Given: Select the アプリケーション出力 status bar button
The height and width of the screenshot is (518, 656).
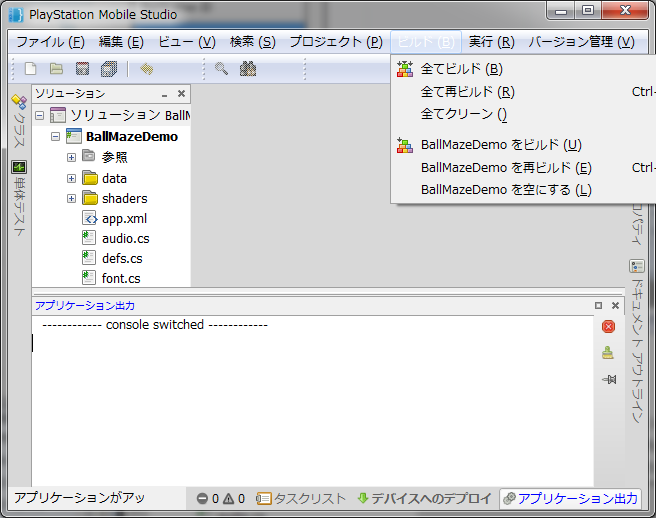Looking at the screenshot, I should pyautogui.click(x=570, y=498).
